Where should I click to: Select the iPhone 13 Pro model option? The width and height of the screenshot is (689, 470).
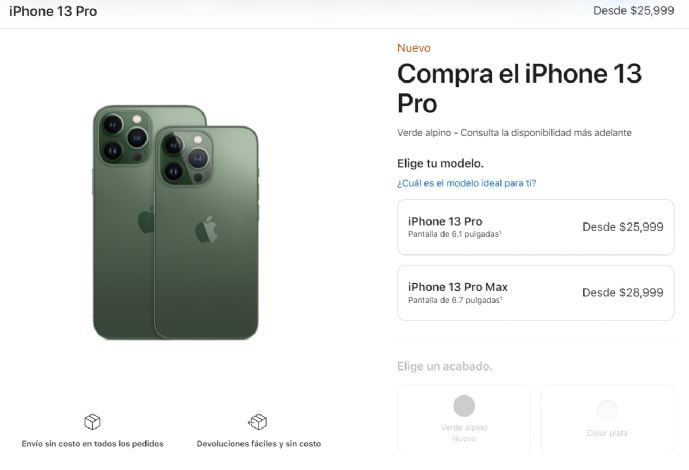(536, 227)
